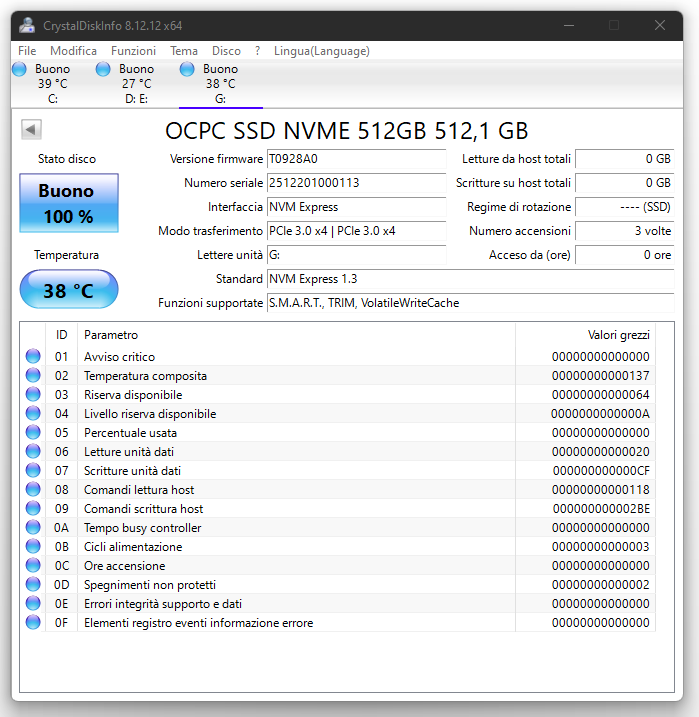The image size is (699, 717).
Task: Click the Funzioni supportate field
Action: tap(471, 303)
